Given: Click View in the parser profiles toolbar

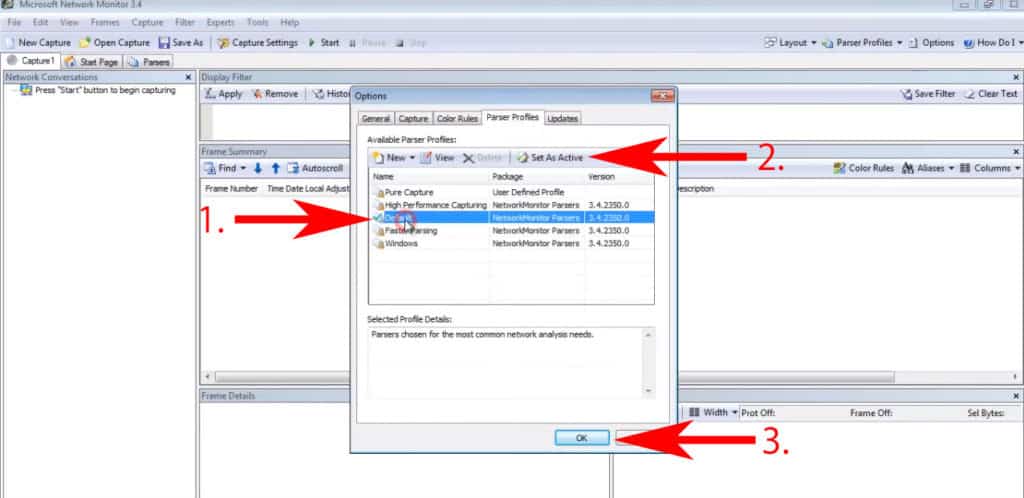Looking at the screenshot, I should coord(438,158).
